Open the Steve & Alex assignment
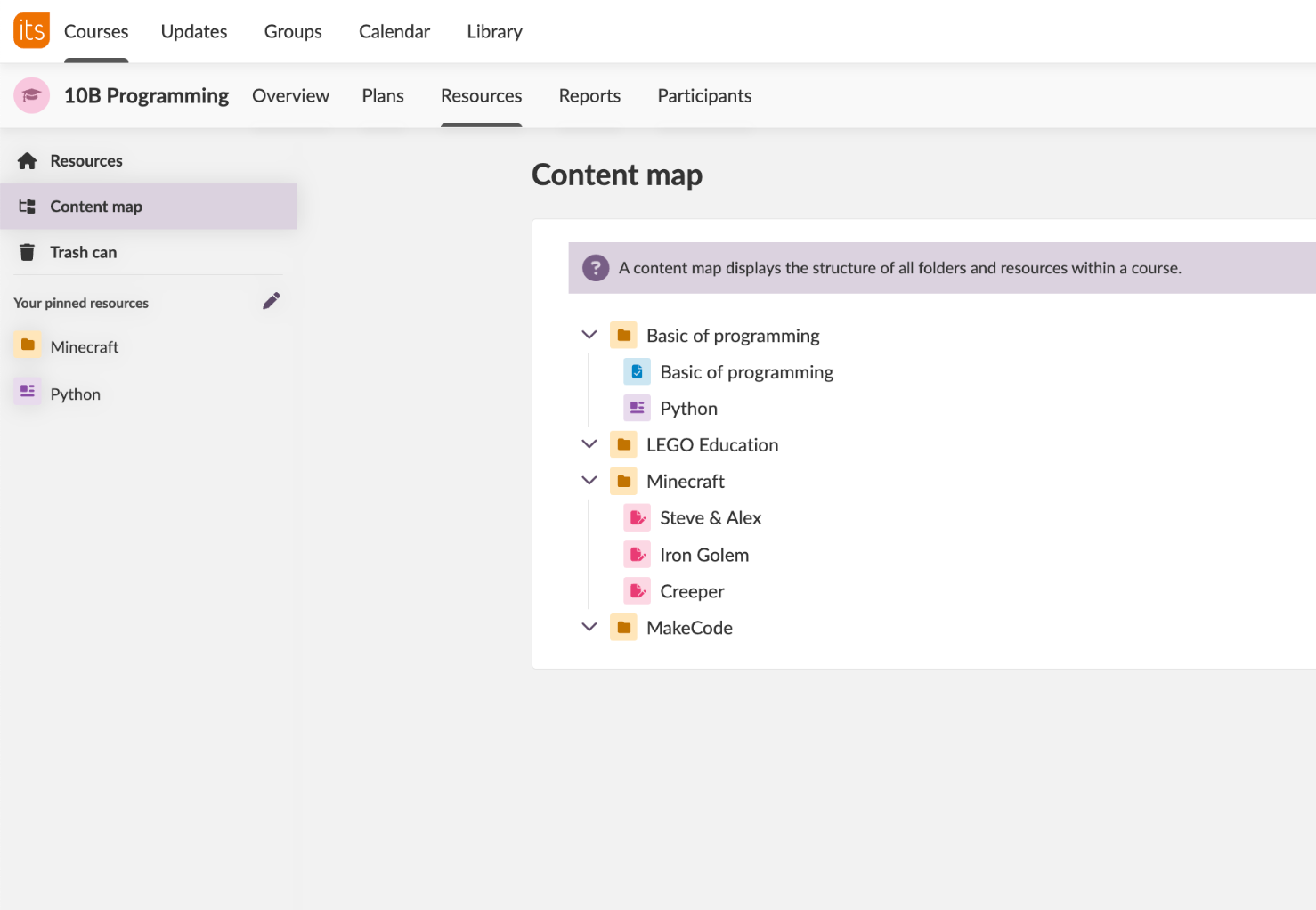The height and width of the screenshot is (910, 1316). point(711,518)
